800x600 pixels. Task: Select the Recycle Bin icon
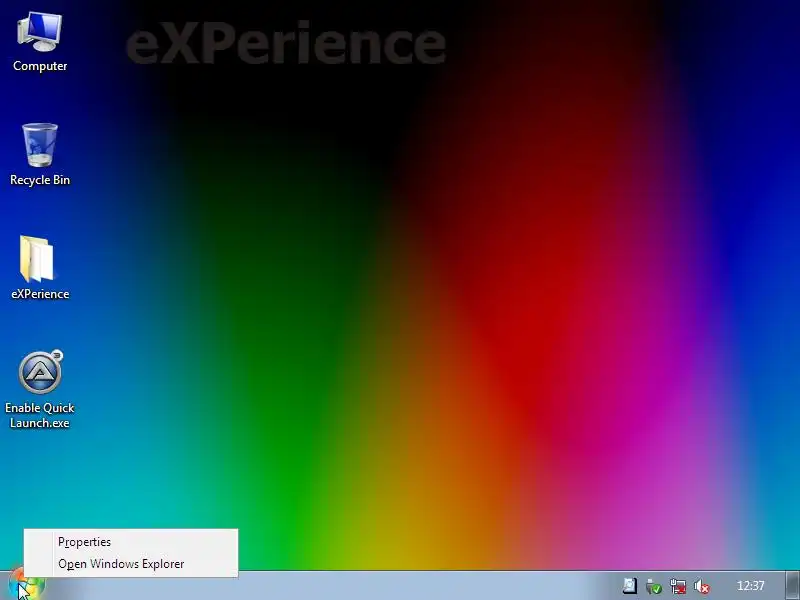(x=40, y=155)
